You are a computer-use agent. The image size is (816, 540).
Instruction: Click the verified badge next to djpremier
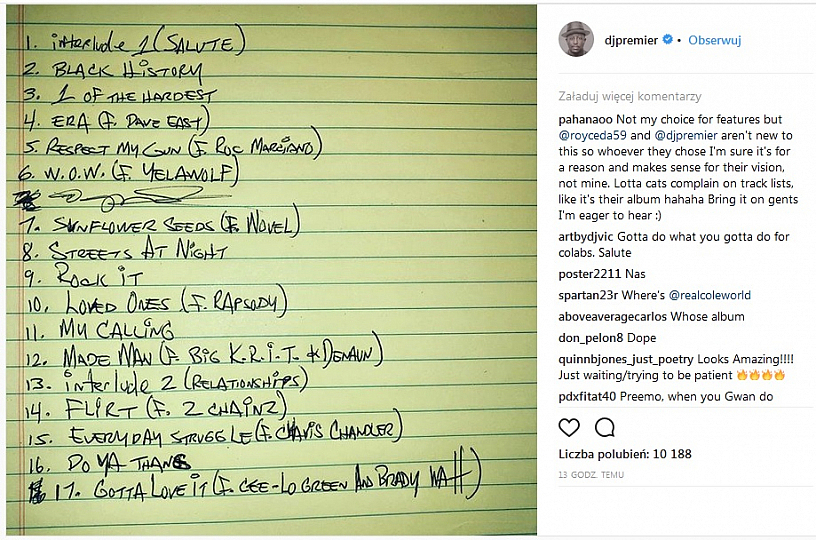coord(666,41)
